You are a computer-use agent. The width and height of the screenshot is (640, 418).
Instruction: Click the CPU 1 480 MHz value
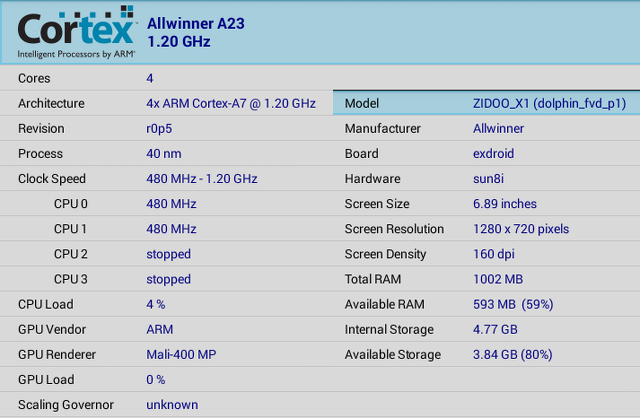coord(171,229)
